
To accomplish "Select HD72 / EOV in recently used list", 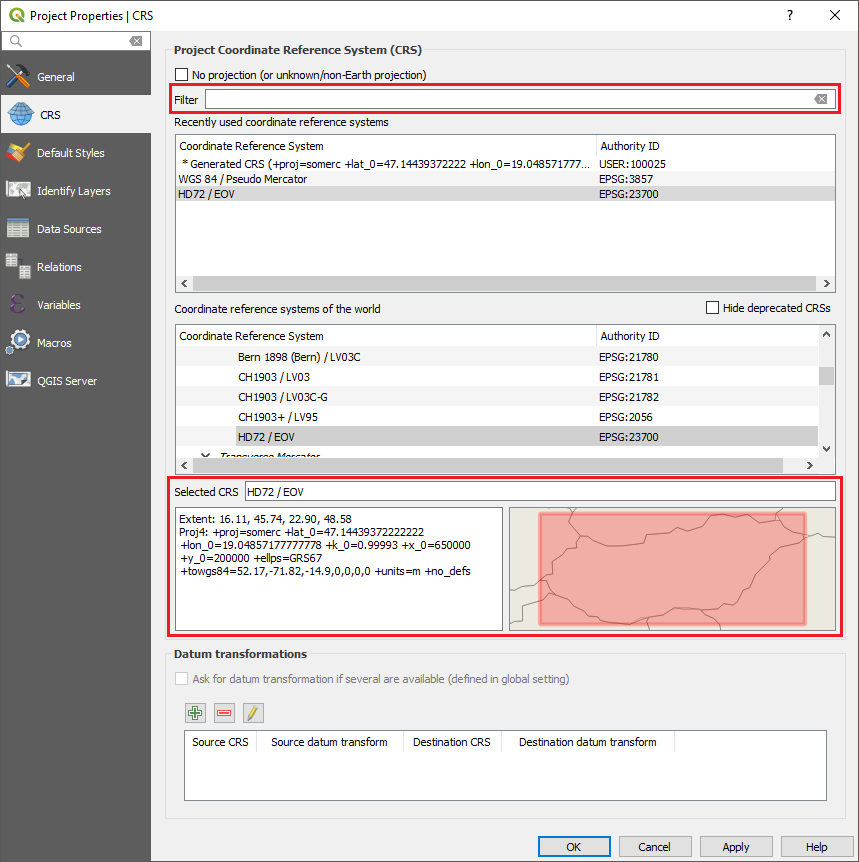I will pos(505,194).
